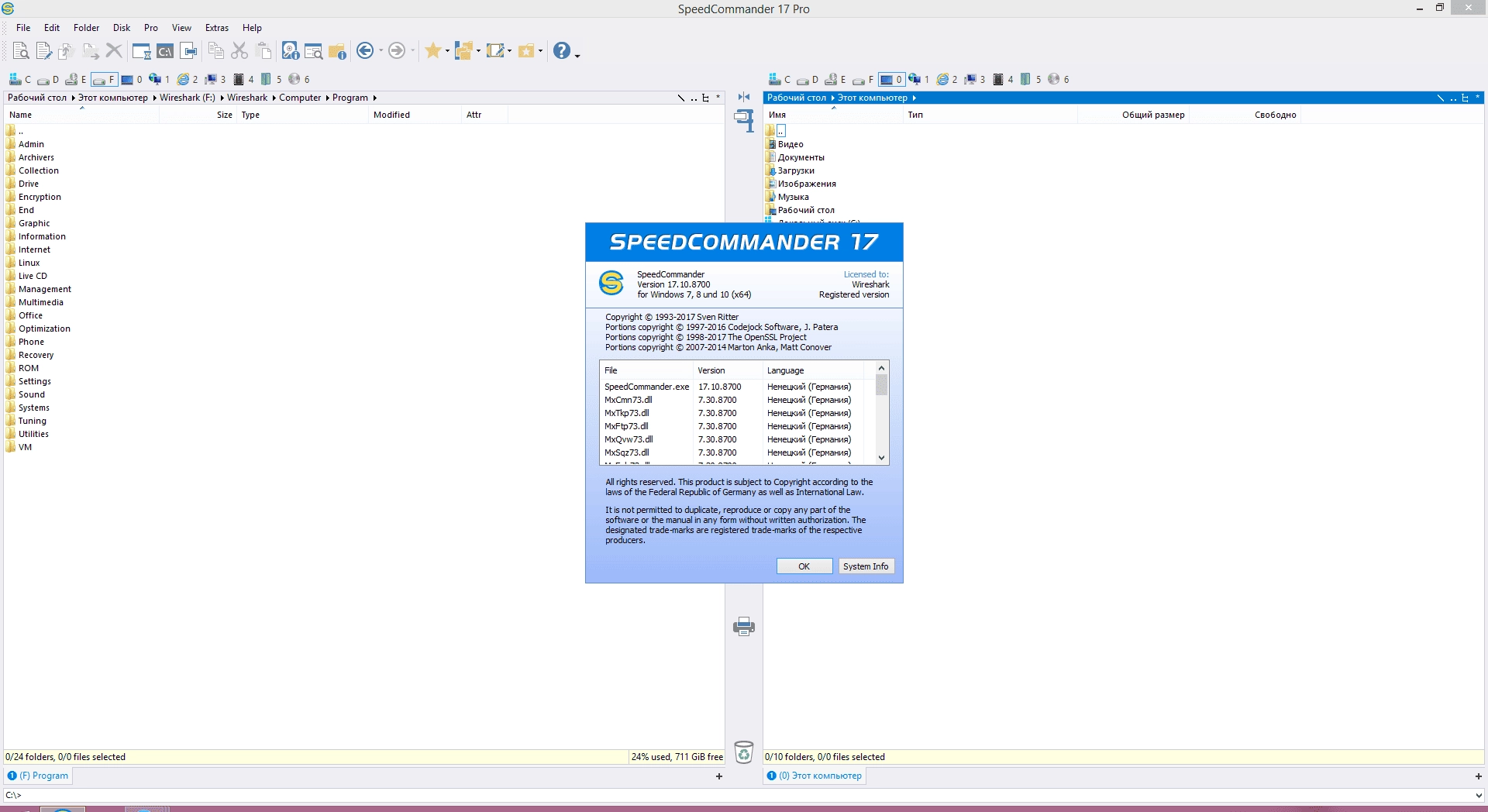
Task: Click the file search toolbar icon
Action: click(x=313, y=51)
